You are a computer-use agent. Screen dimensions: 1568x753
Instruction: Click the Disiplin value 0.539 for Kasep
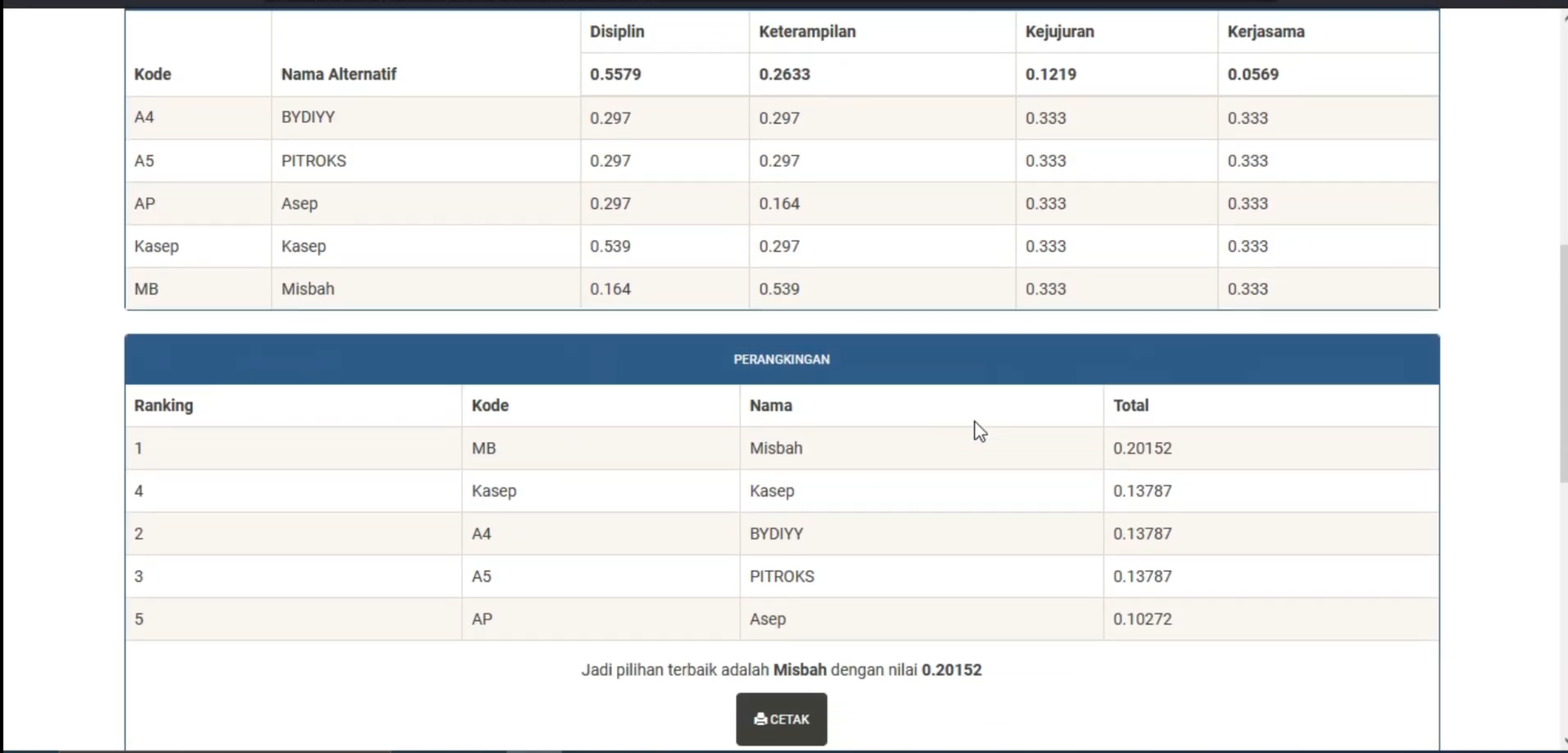click(610, 246)
